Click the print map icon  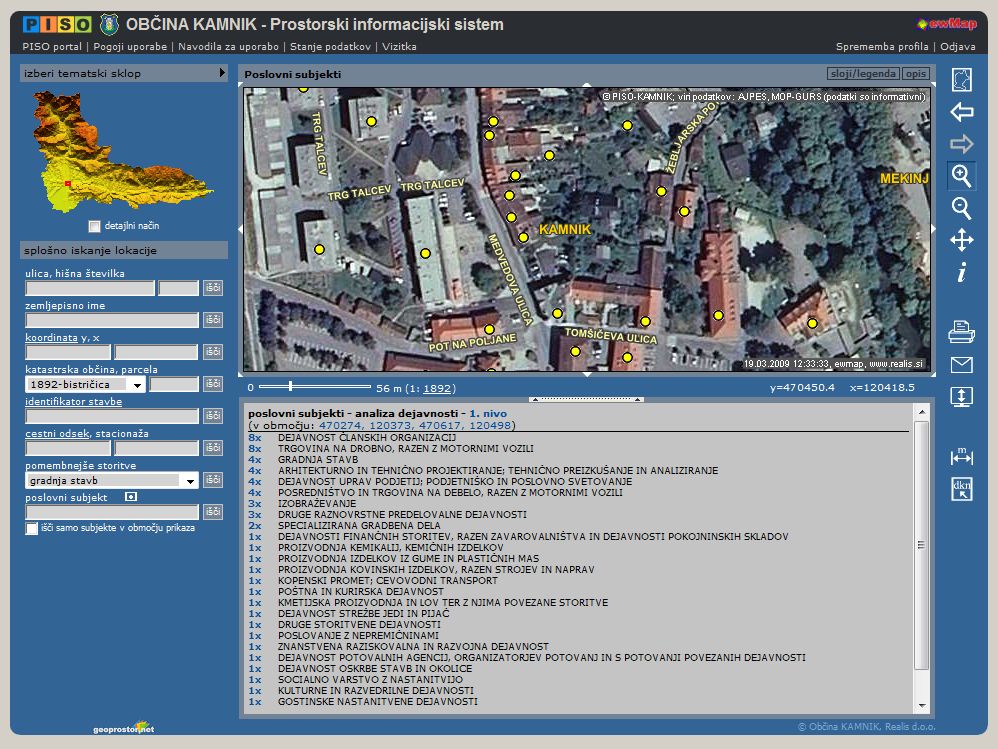pos(961,332)
